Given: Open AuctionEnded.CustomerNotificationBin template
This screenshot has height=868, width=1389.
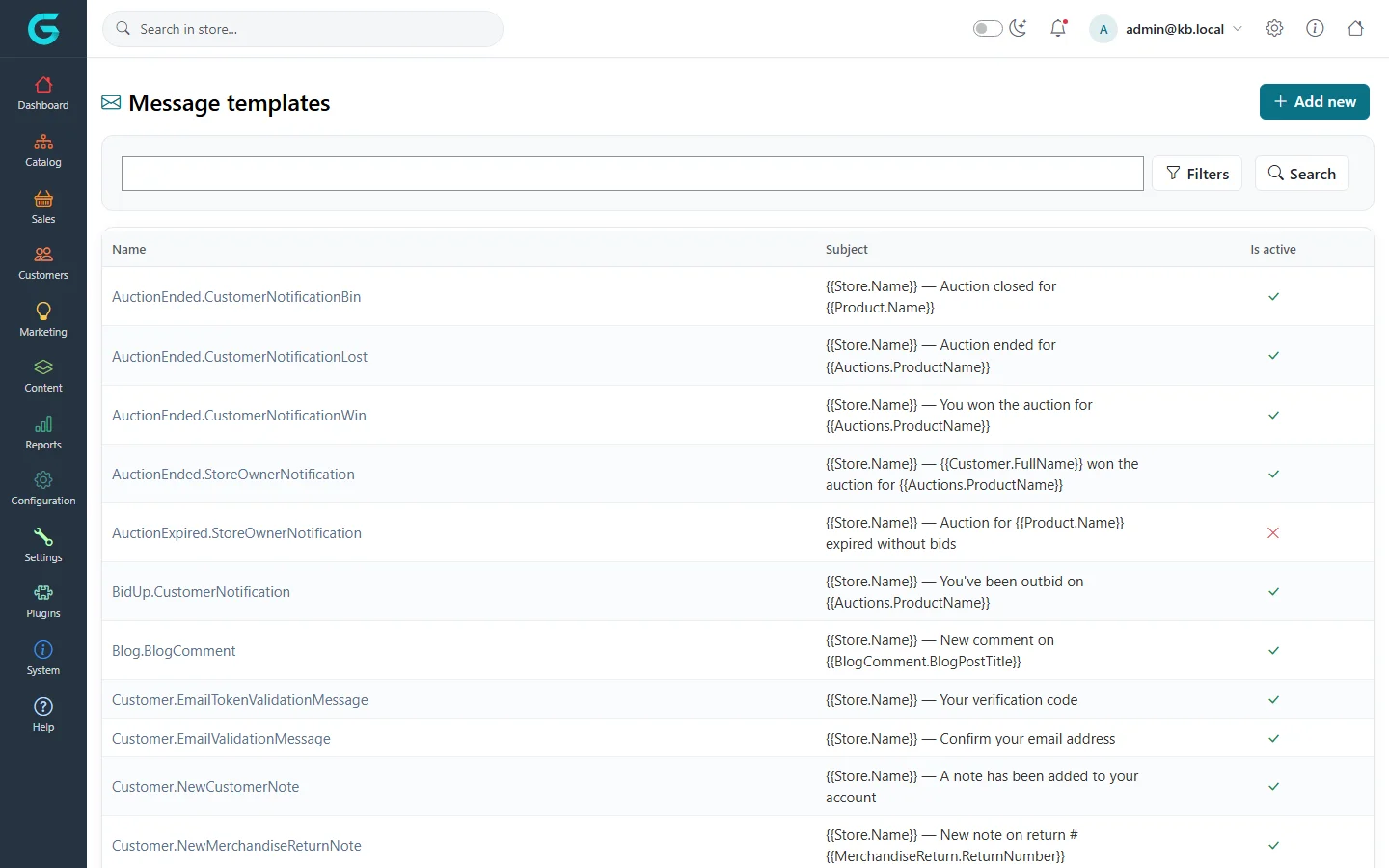Looking at the screenshot, I should [x=236, y=297].
